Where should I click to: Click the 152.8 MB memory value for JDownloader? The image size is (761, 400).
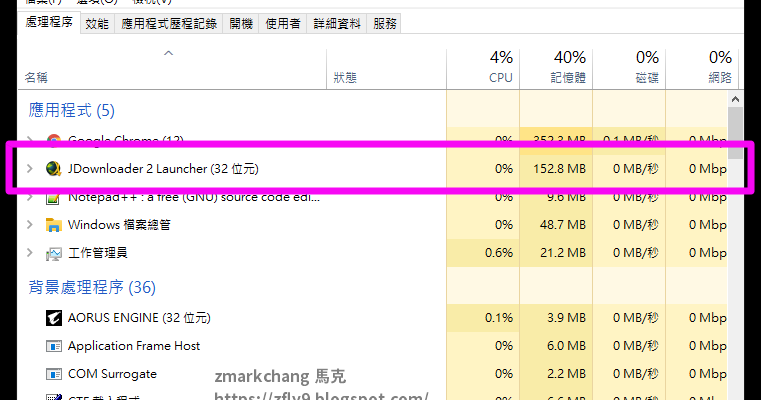[x=559, y=168]
